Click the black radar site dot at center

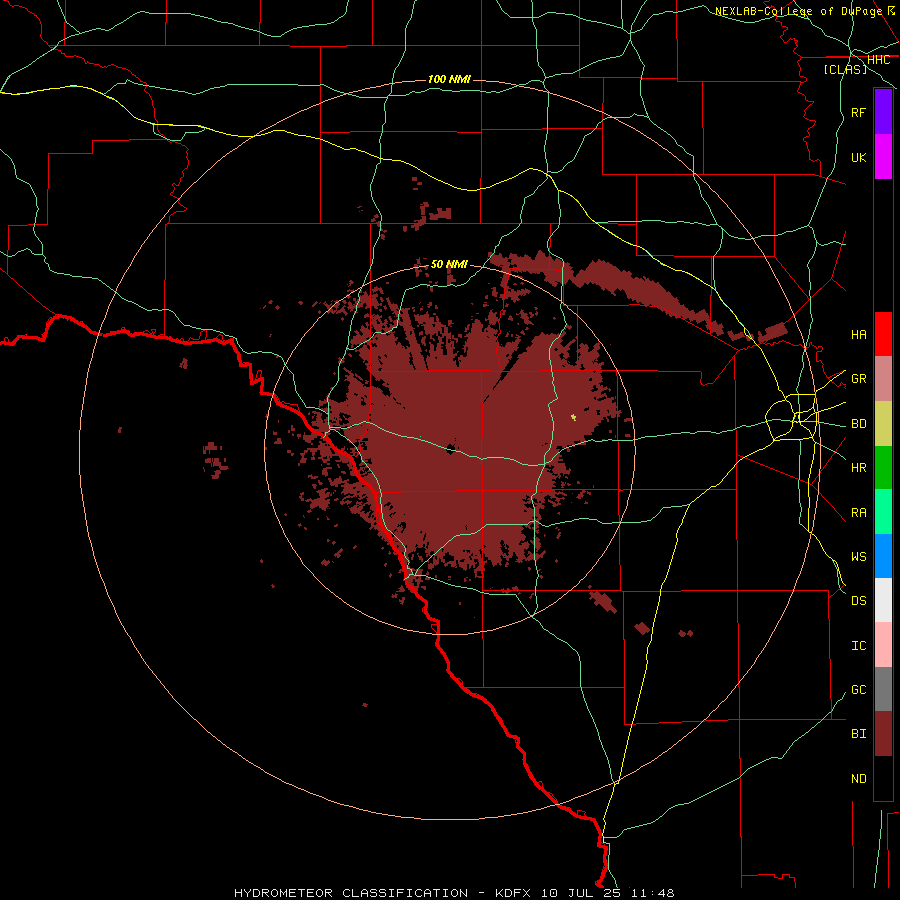click(451, 449)
